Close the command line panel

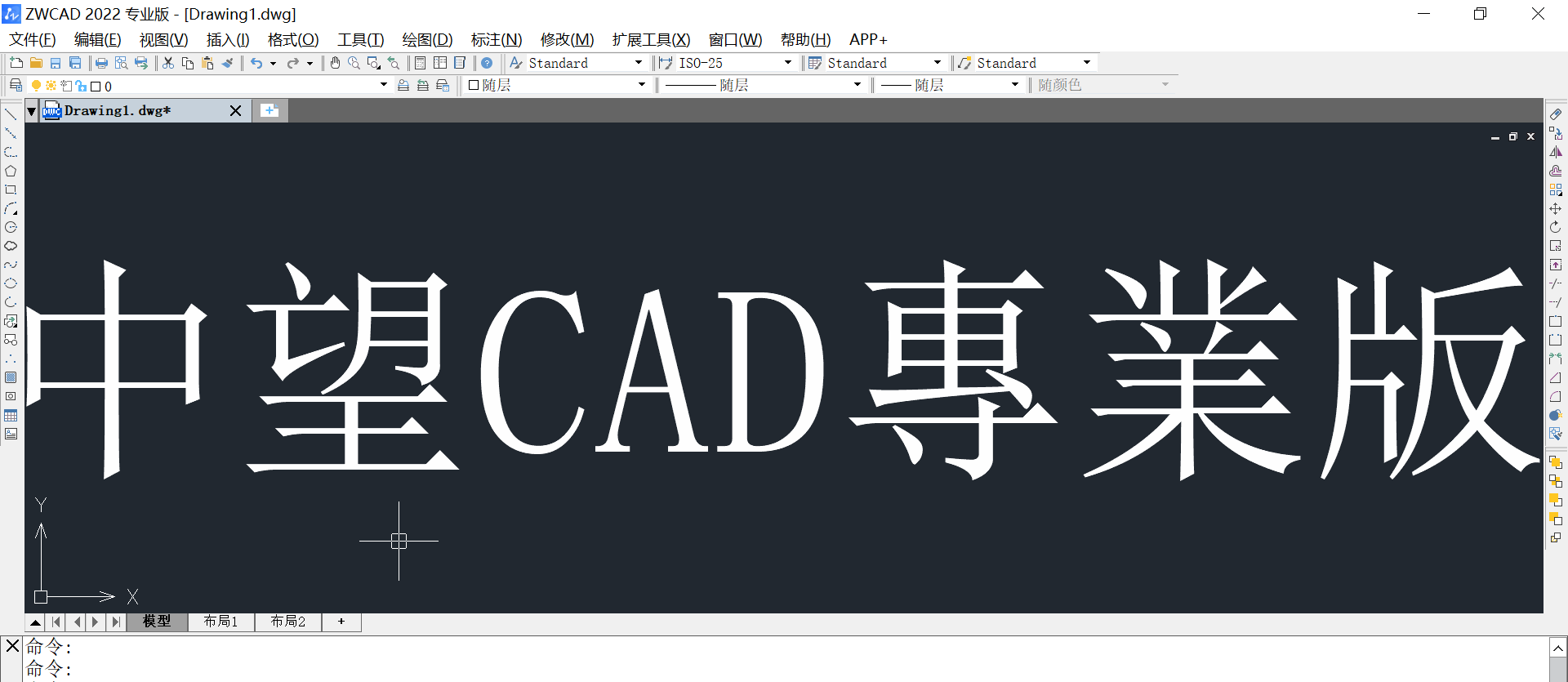coord(12,646)
